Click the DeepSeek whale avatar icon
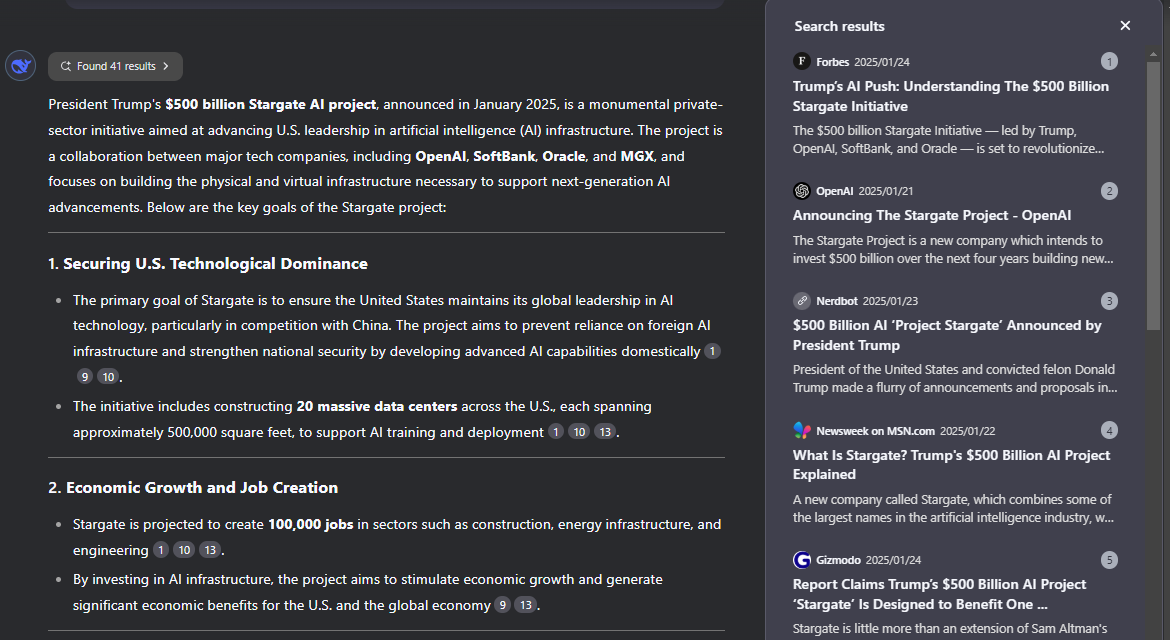The height and width of the screenshot is (640, 1170). pos(21,66)
